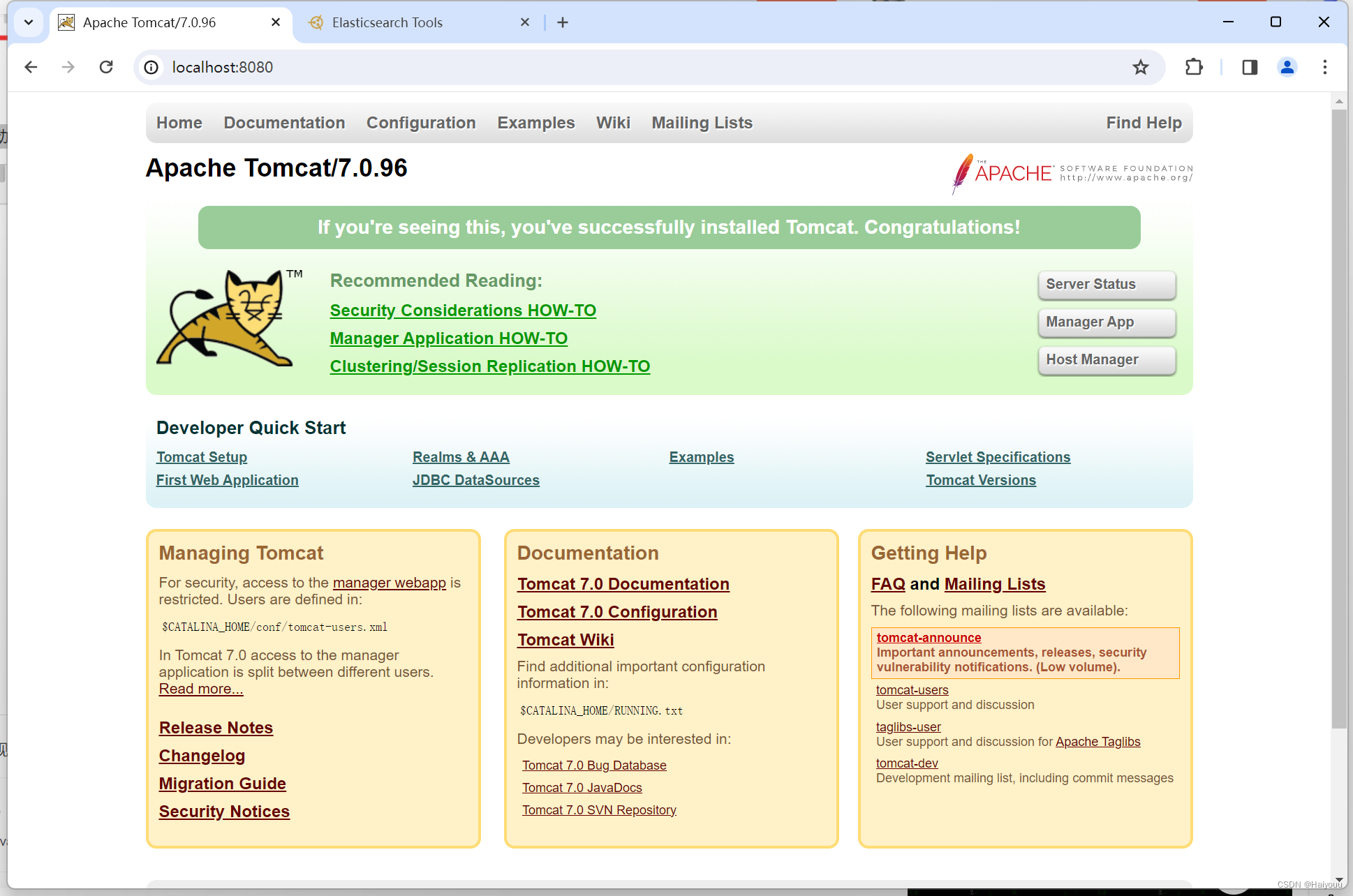1353x896 pixels.
Task: Click the Server Status button
Action: coord(1107,285)
